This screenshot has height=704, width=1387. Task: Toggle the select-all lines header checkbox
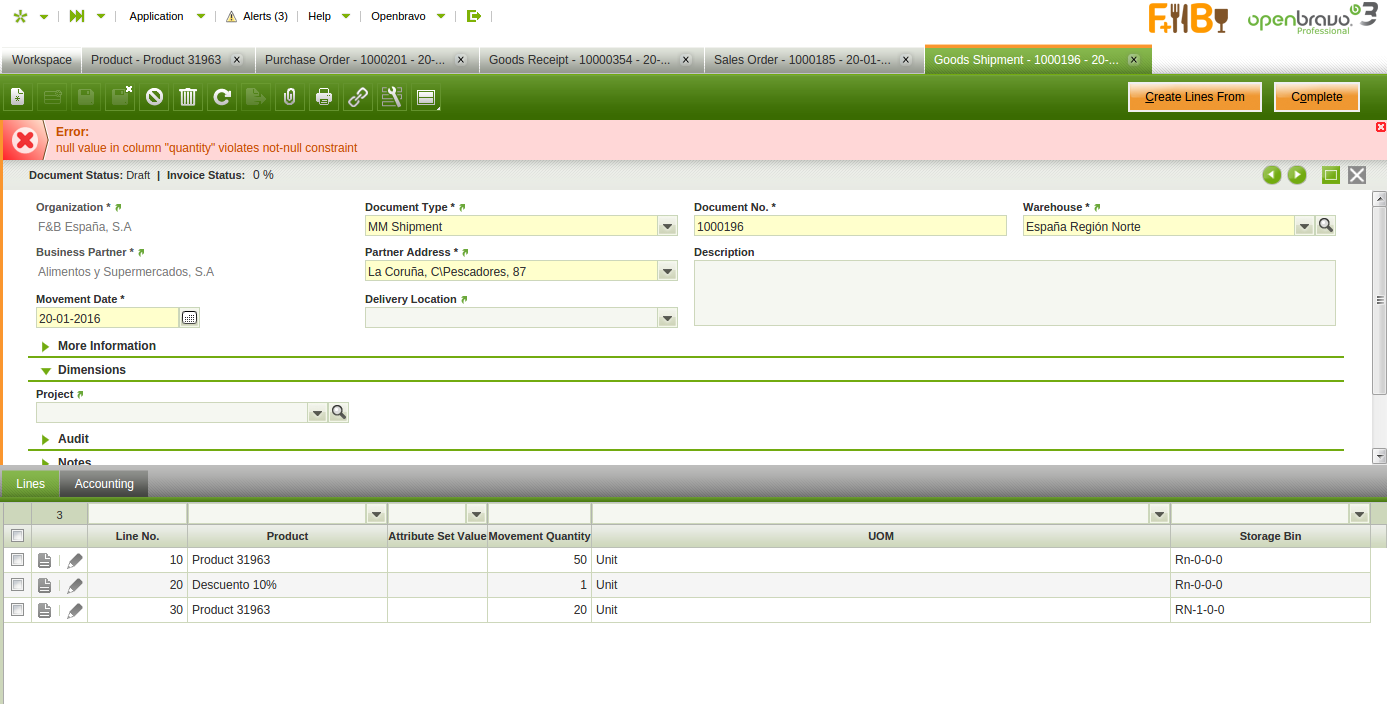[17, 536]
